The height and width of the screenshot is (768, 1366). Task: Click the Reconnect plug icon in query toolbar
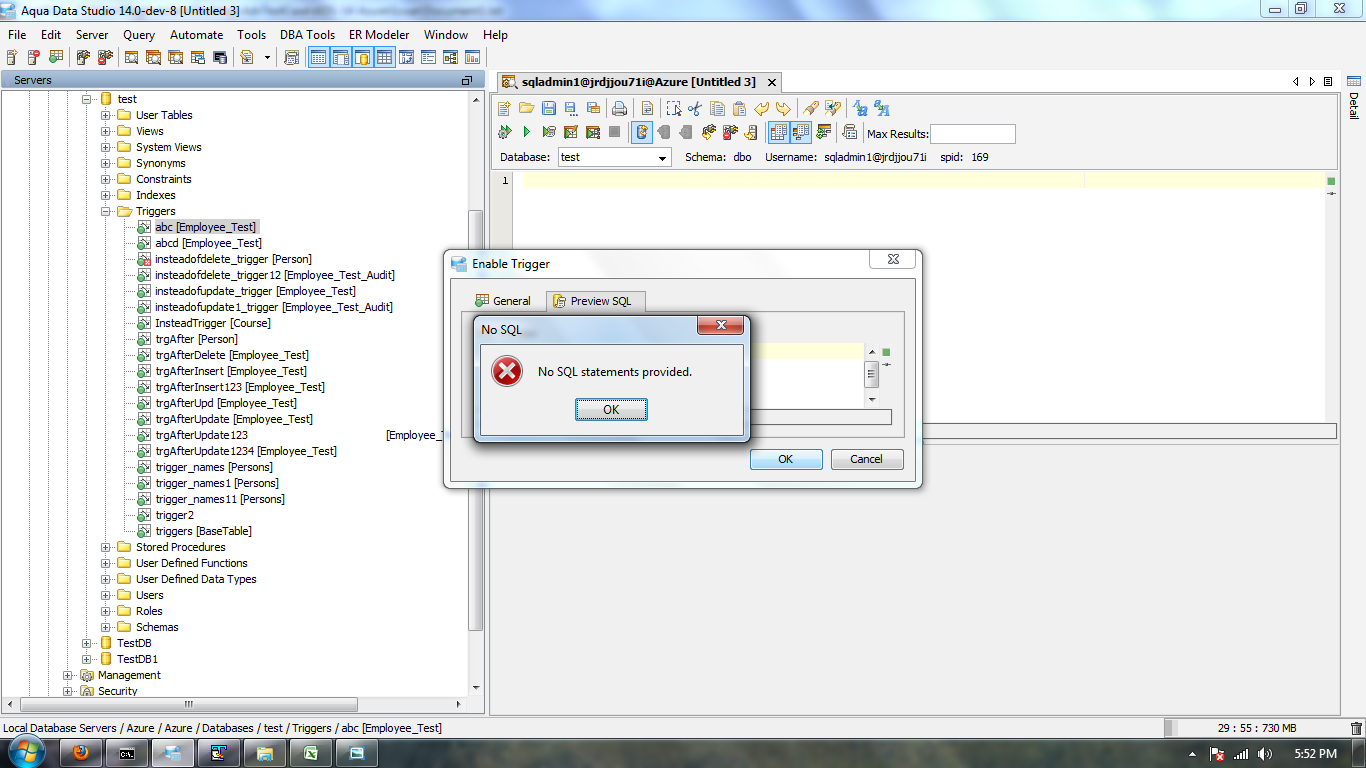pos(709,132)
